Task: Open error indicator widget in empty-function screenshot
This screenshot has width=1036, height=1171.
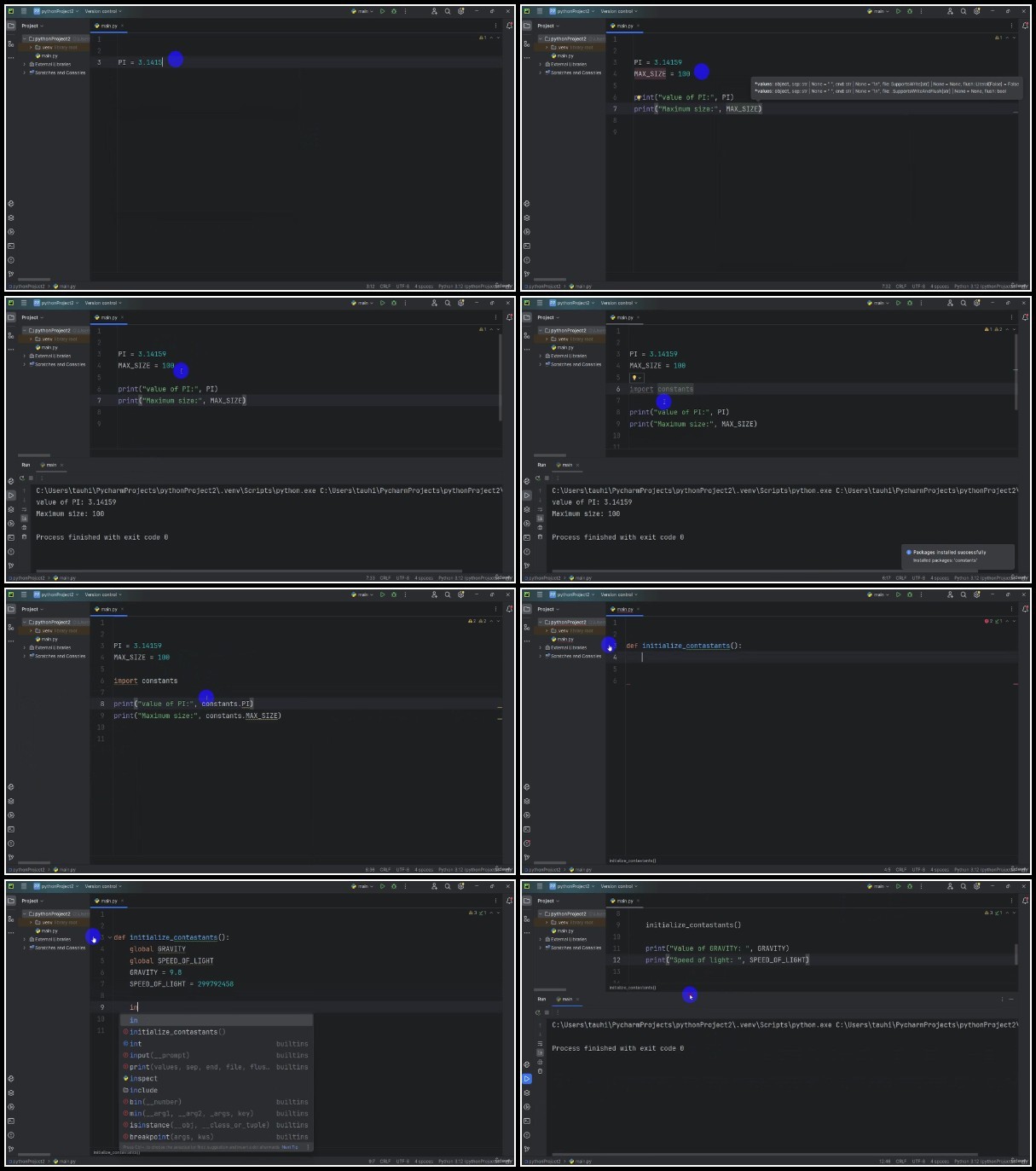Action: point(994,621)
